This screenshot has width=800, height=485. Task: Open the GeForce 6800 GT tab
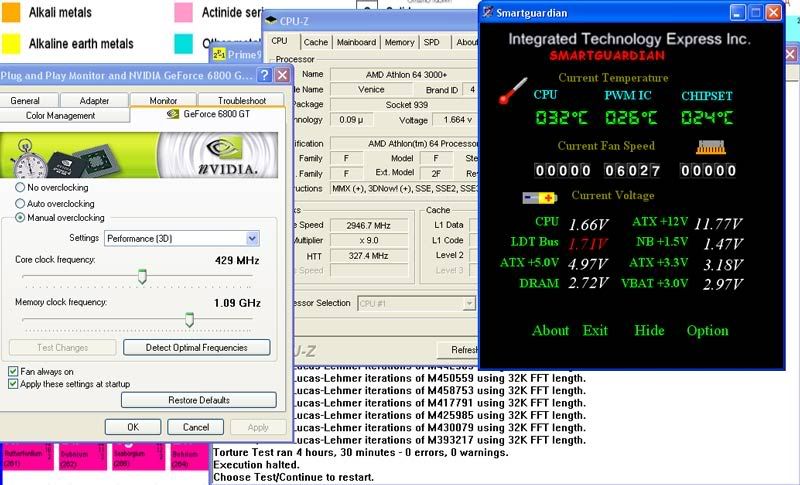(208, 114)
